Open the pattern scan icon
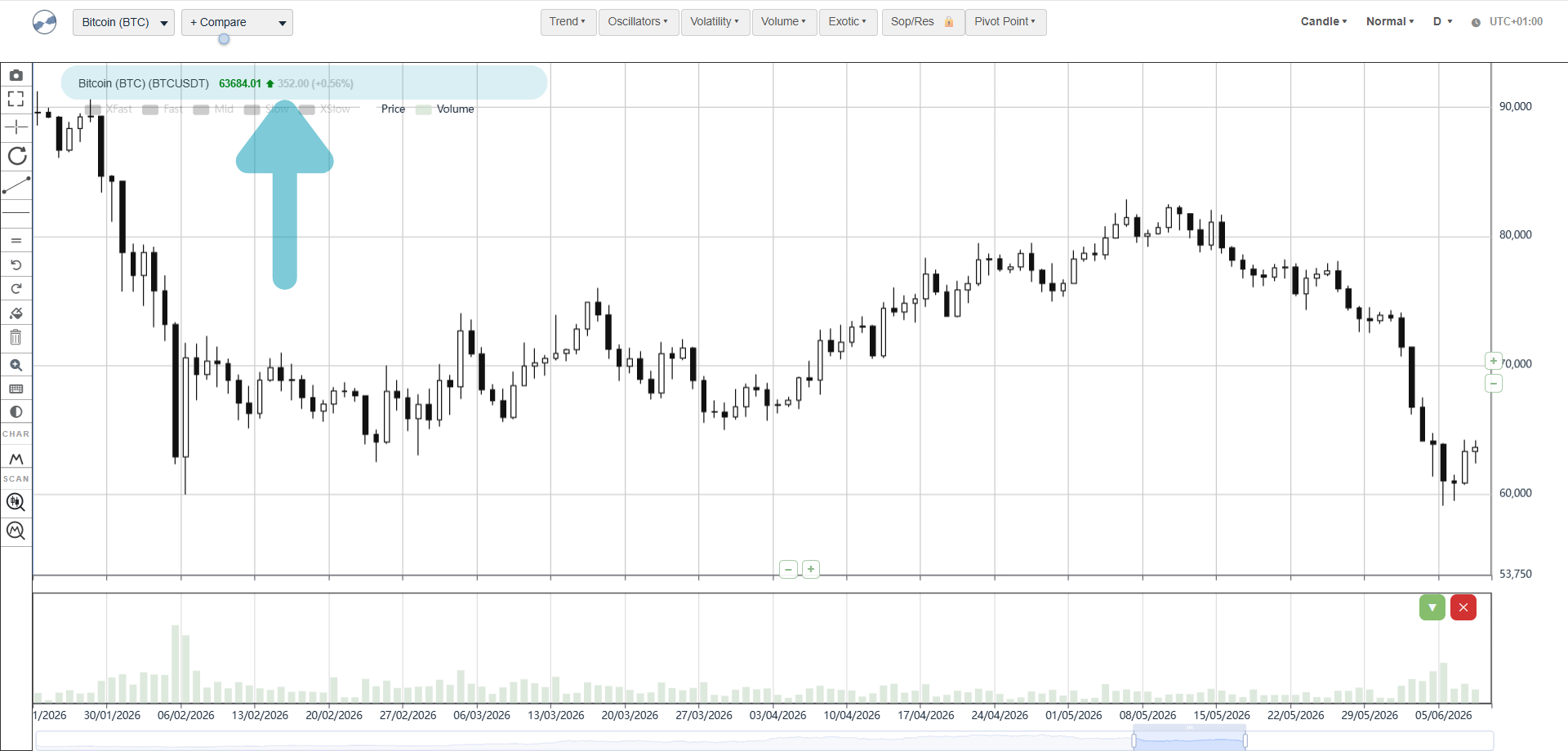Screen dimensions: 1568x751 pos(16,531)
